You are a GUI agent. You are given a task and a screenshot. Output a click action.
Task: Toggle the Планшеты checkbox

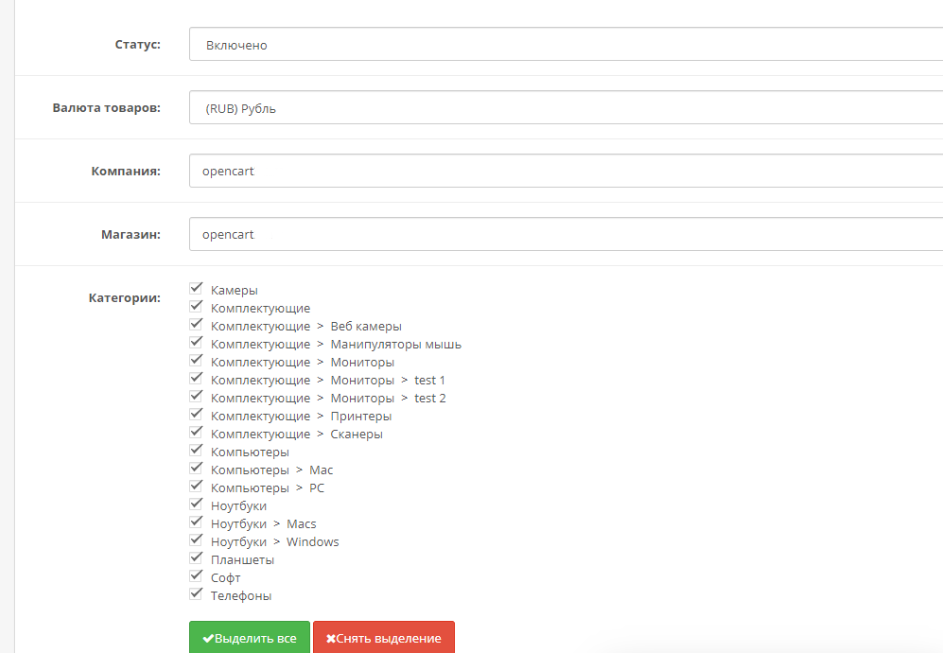[196, 559]
